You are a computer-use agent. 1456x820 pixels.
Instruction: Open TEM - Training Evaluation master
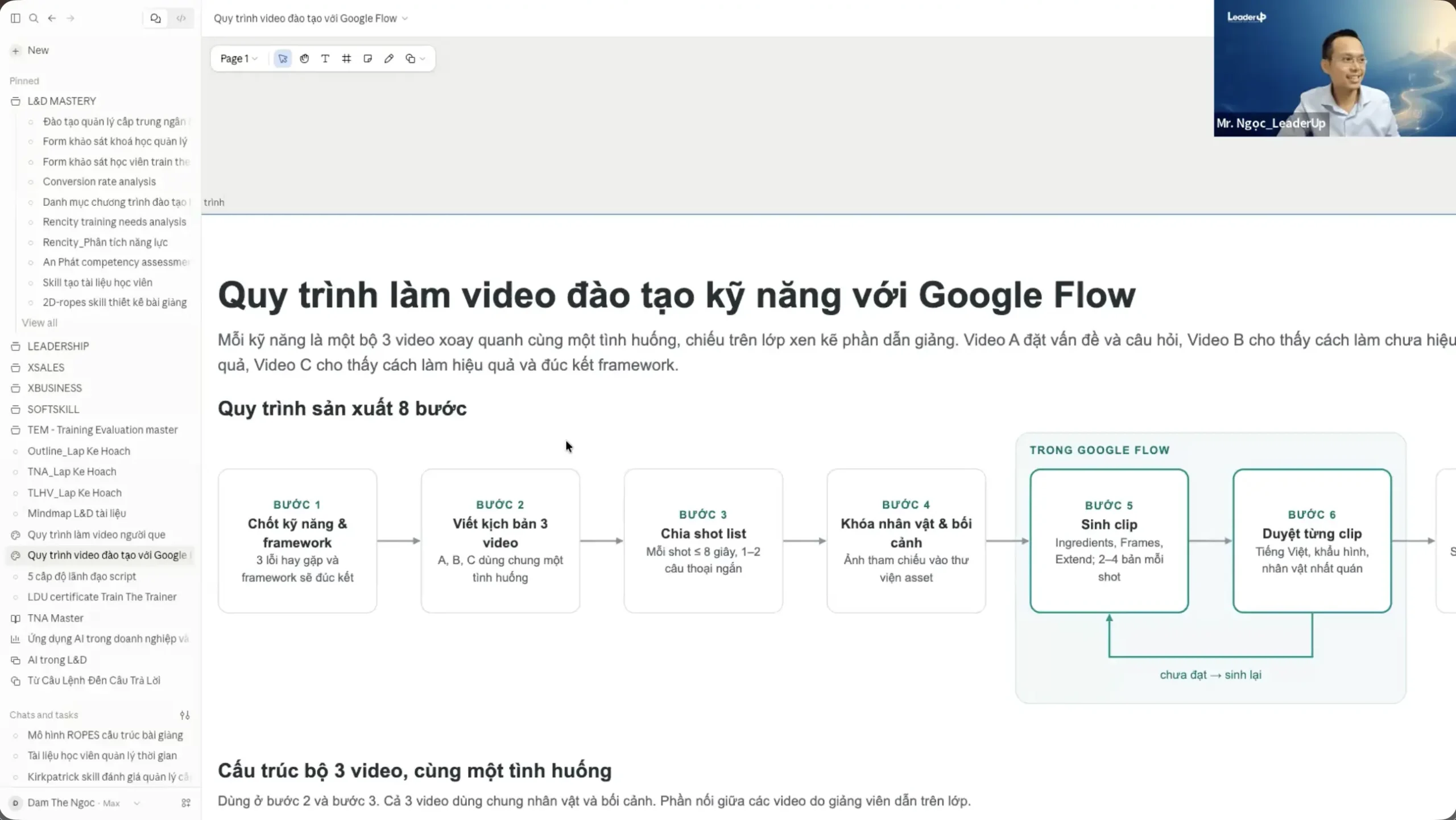click(x=102, y=430)
